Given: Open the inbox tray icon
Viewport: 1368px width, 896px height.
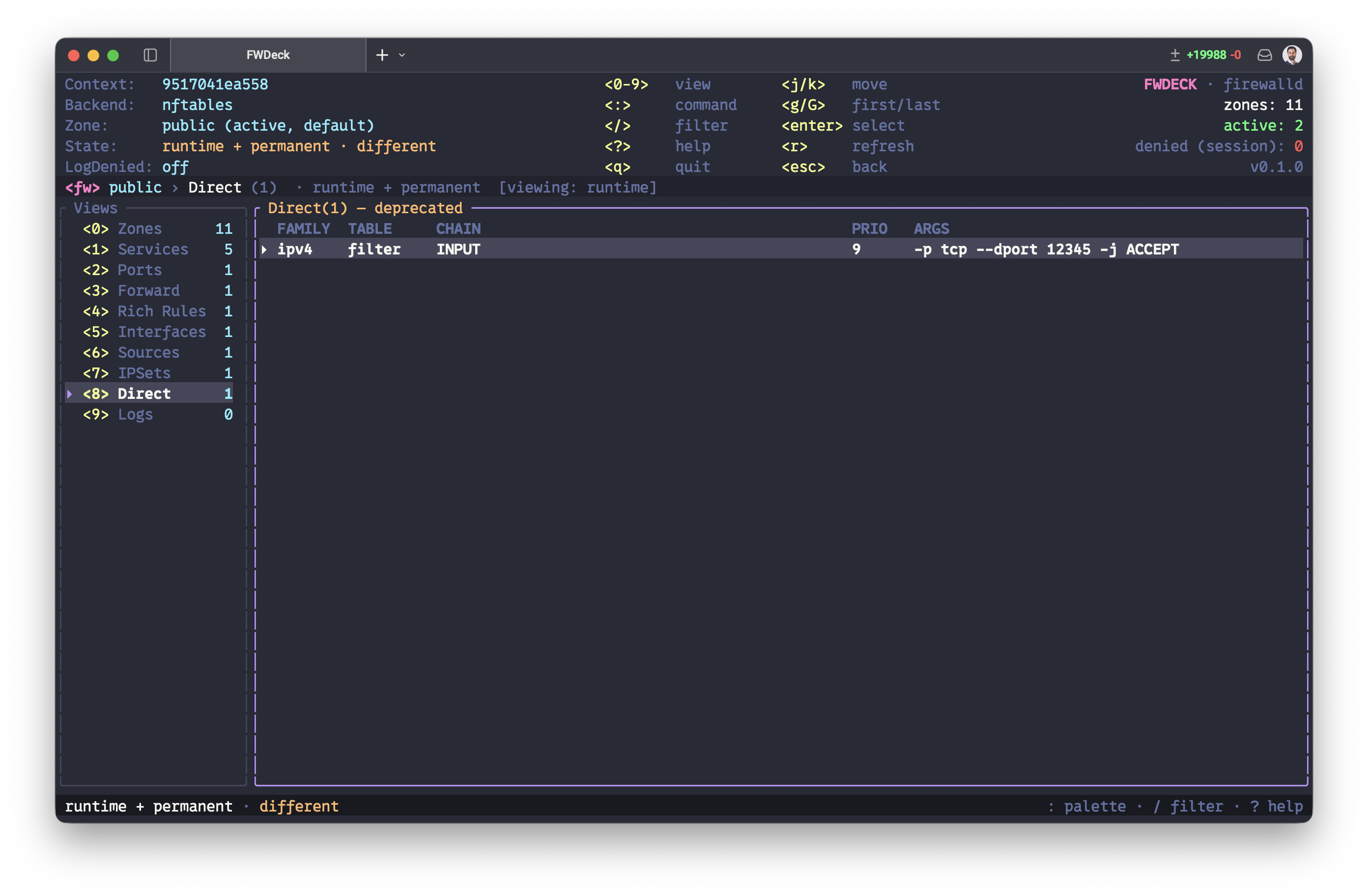Looking at the screenshot, I should pyautogui.click(x=1264, y=55).
